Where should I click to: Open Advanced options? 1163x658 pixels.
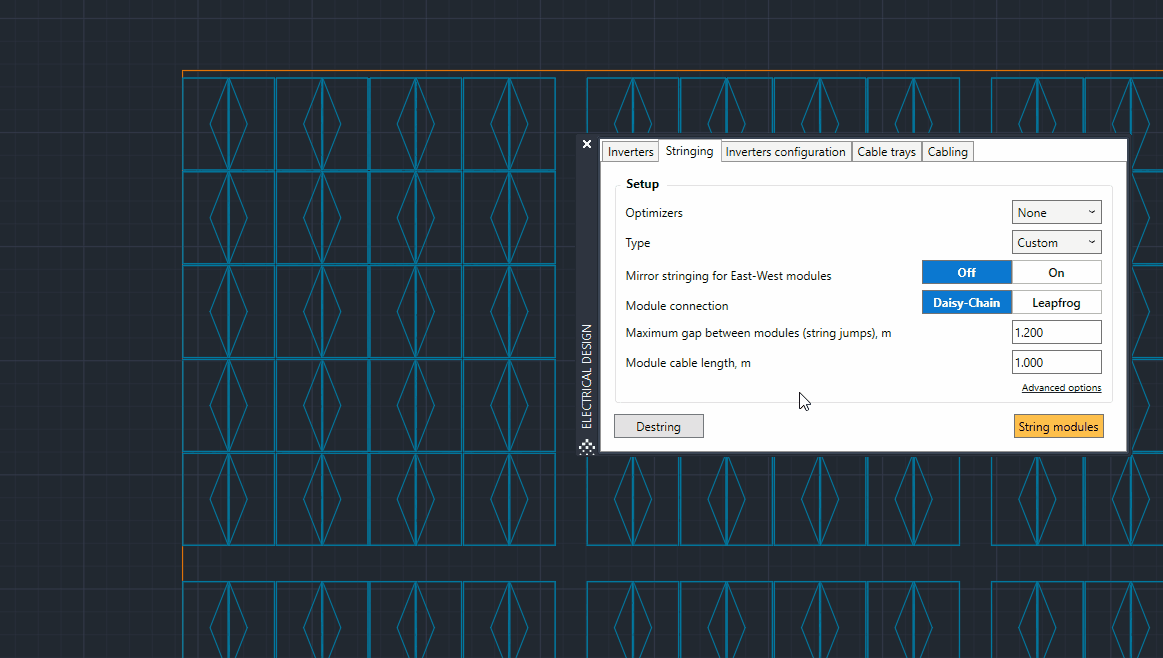pyautogui.click(x=1061, y=387)
